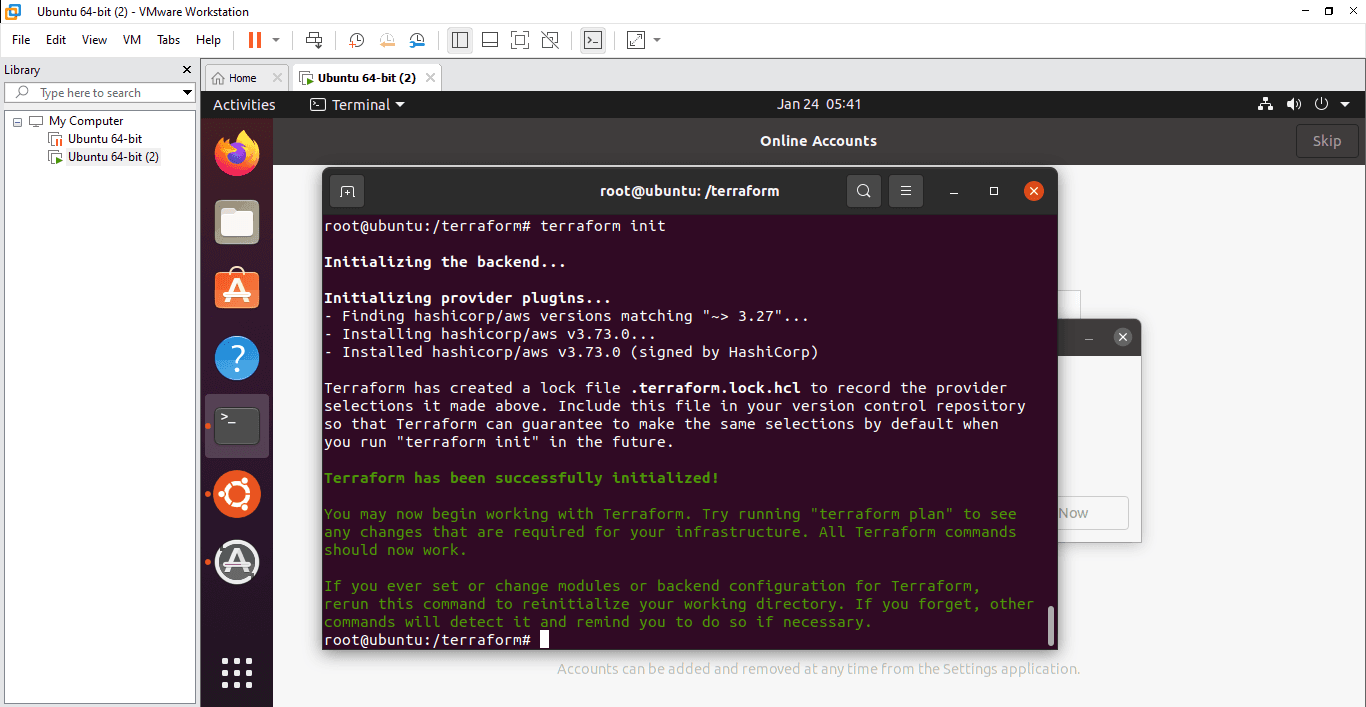
Task: Open Ubuntu Software from the dock
Action: click(x=237, y=290)
